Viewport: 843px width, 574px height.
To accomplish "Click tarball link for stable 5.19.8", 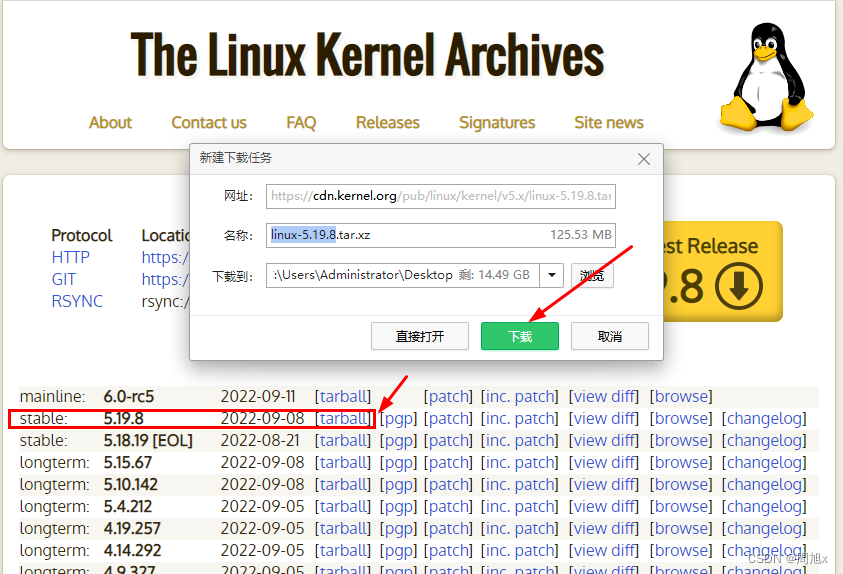I will tap(343, 419).
